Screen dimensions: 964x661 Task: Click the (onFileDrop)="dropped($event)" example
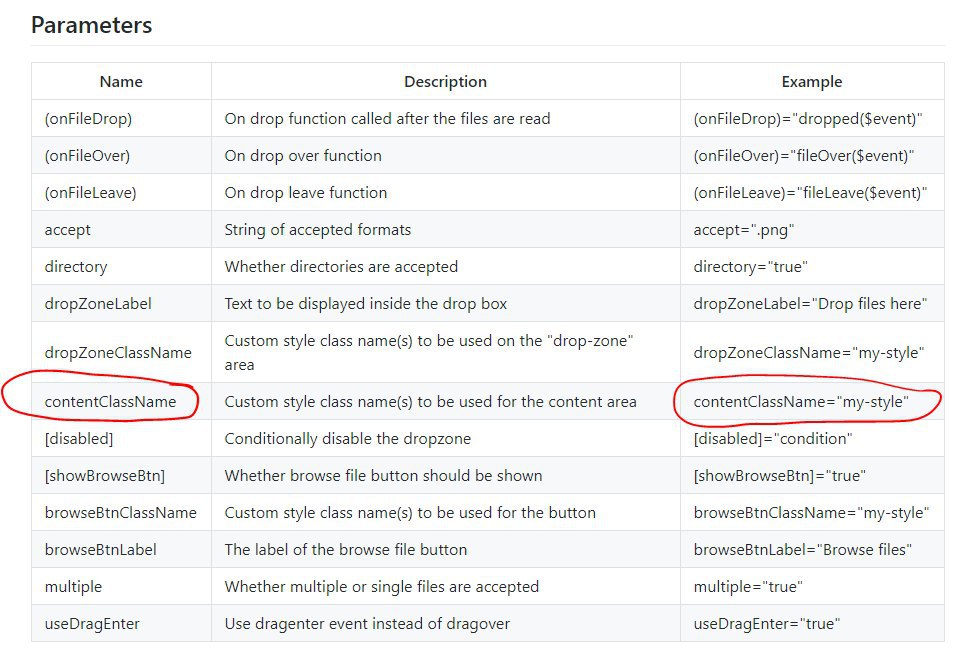tap(808, 119)
